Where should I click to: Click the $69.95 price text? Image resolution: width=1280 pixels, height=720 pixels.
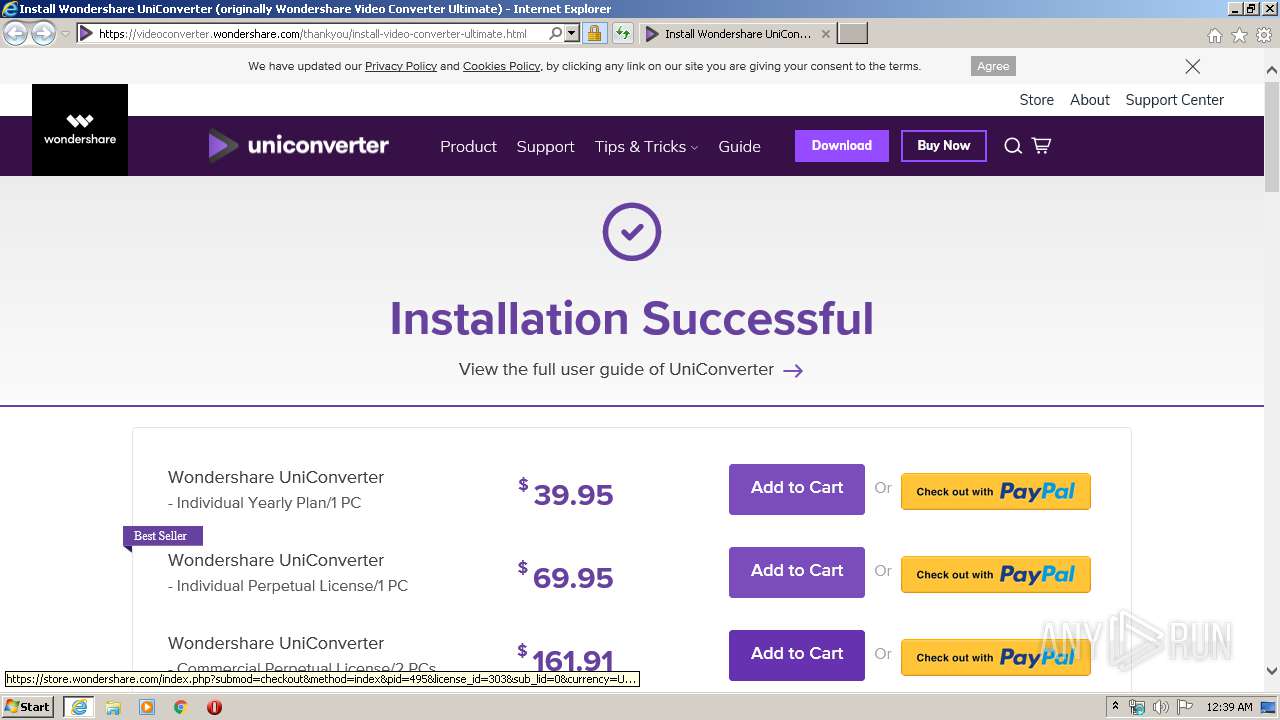tap(566, 576)
